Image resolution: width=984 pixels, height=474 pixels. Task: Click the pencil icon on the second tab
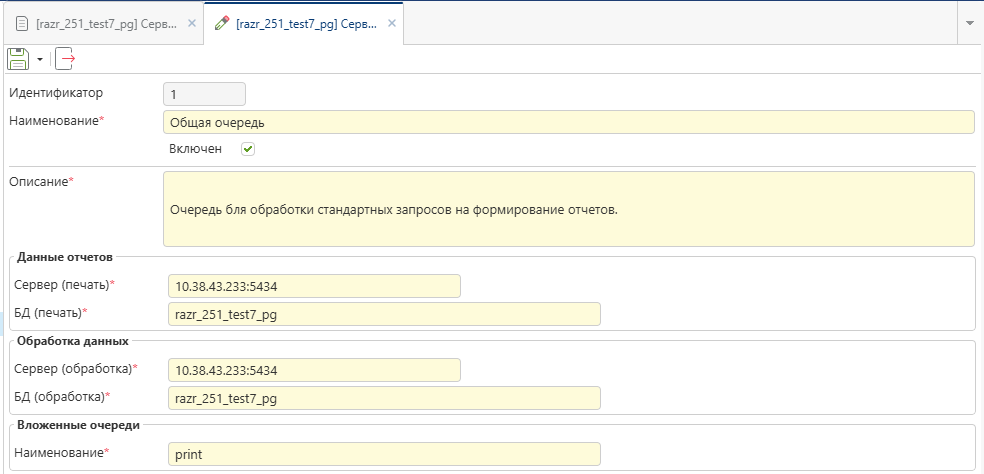222,24
